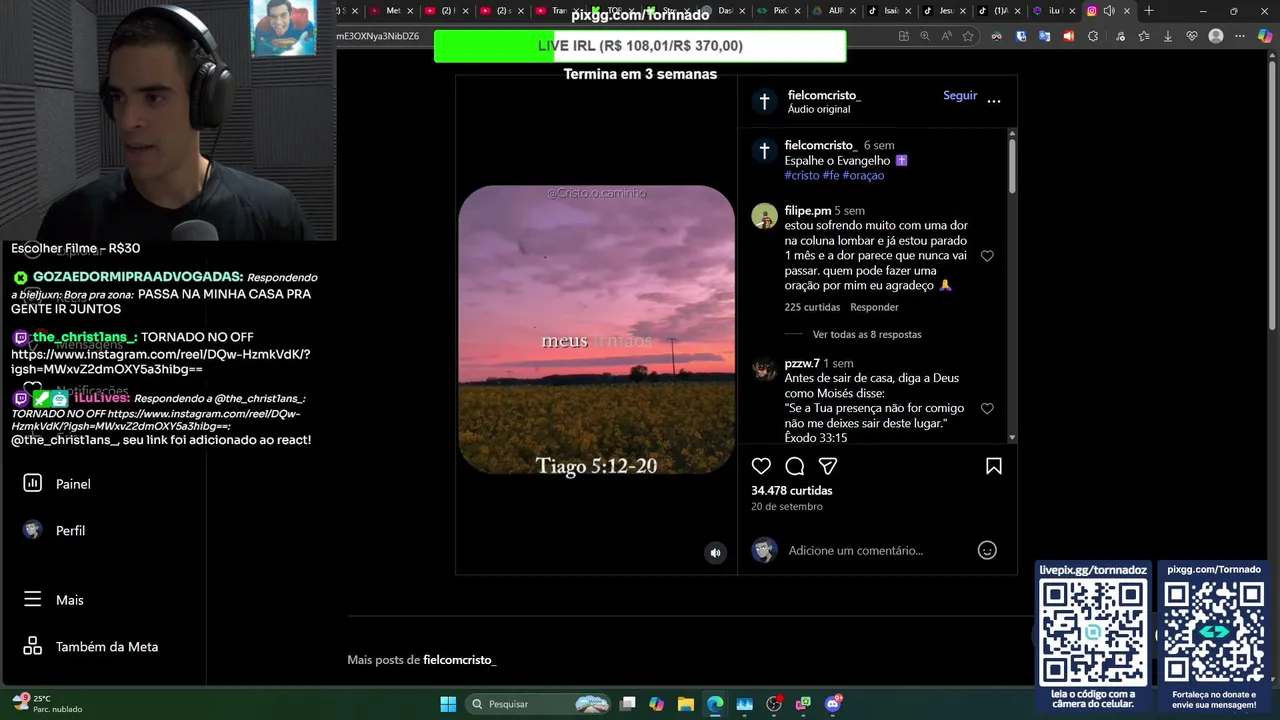Open the Windows Start menu
Screen dimensions: 1280x720
pos(448,704)
